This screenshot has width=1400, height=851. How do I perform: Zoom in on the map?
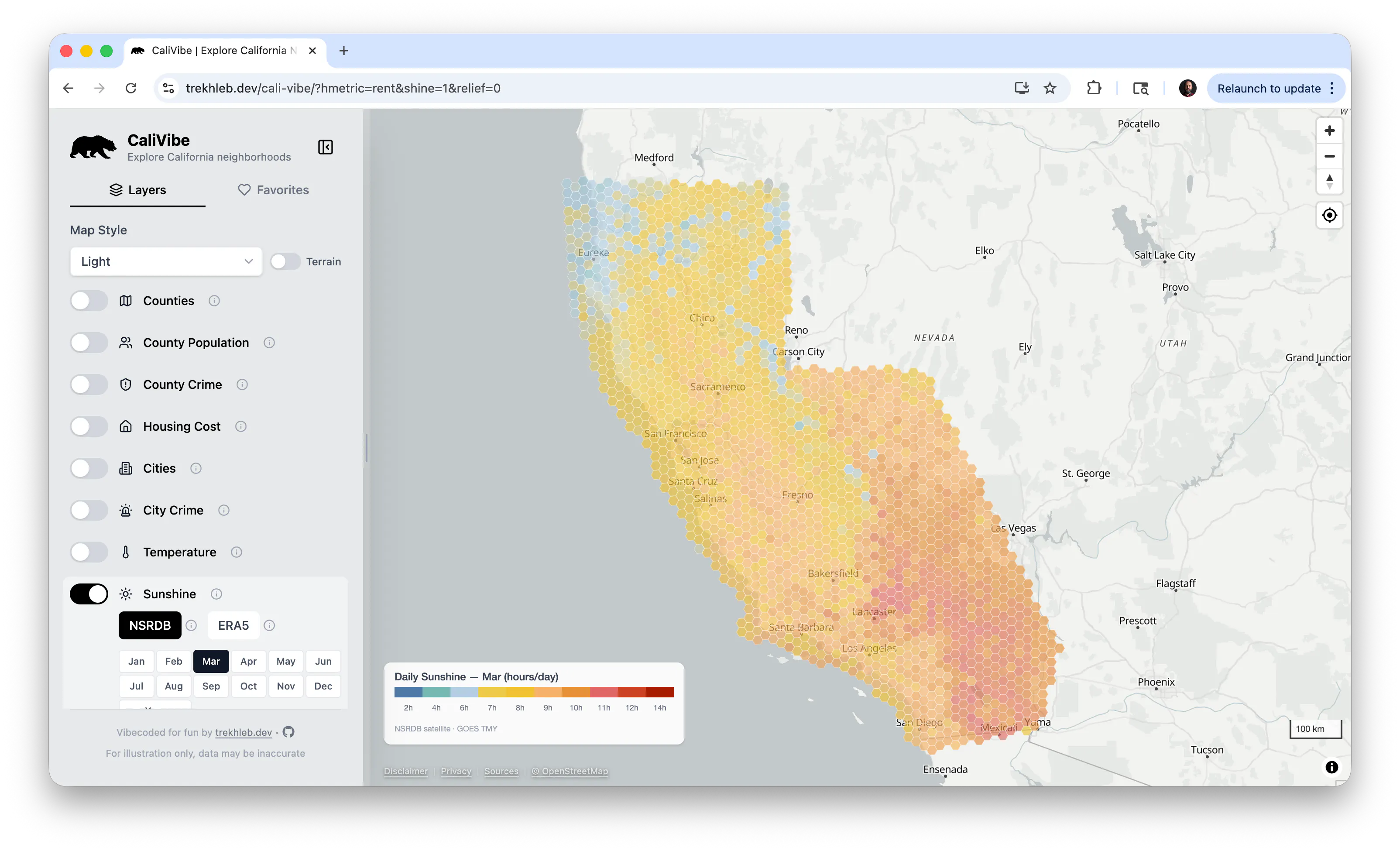(1329, 130)
